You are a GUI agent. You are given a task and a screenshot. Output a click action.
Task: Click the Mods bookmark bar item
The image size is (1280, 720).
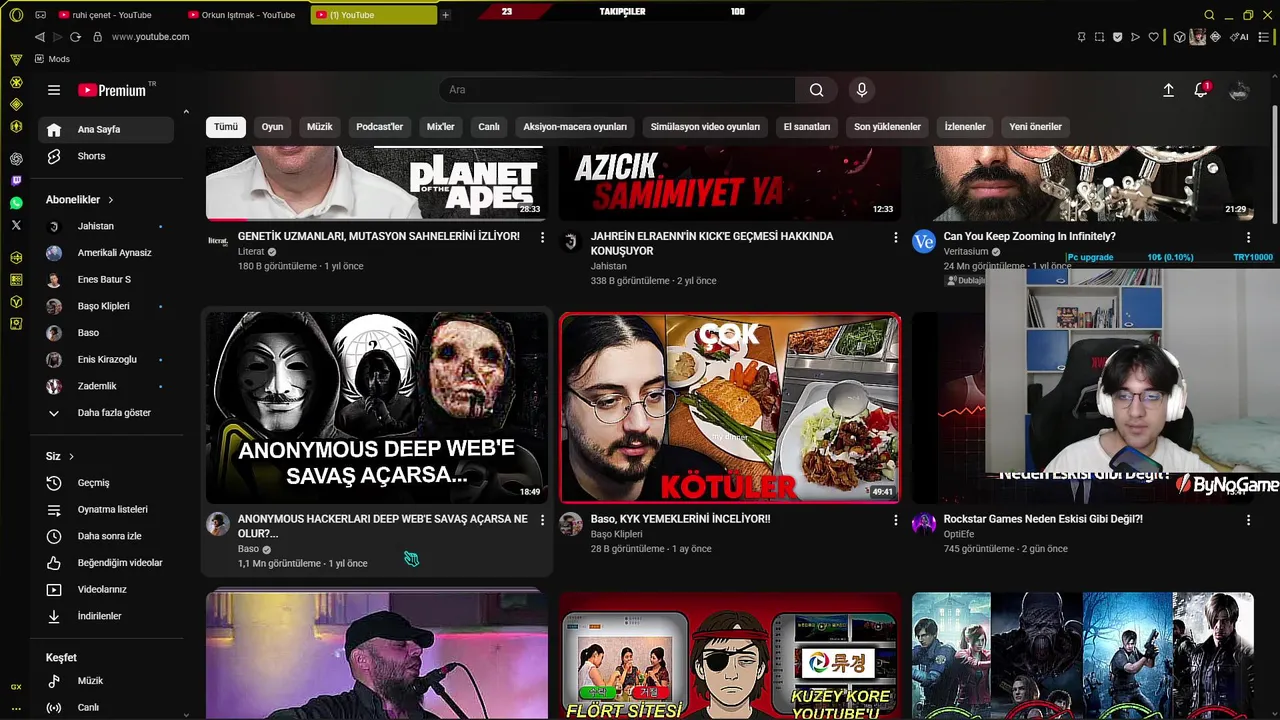click(52, 59)
